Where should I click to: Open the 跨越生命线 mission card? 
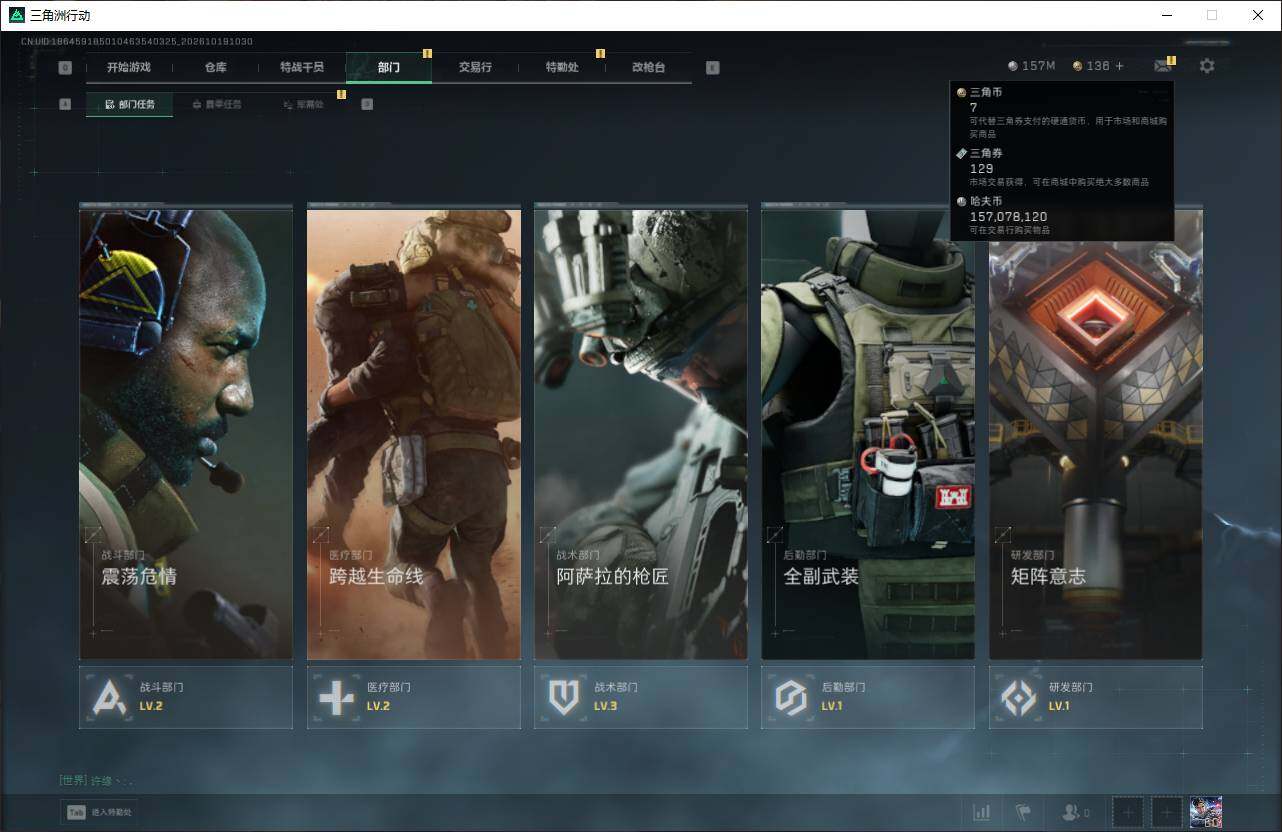click(x=414, y=432)
